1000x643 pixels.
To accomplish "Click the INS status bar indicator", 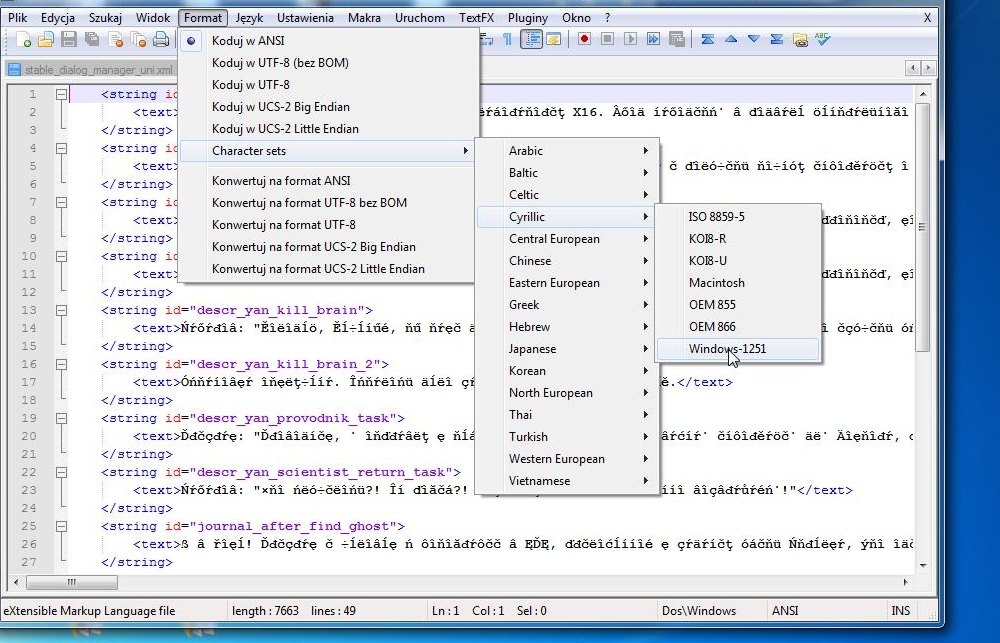I will pyautogui.click(x=901, y=610).
